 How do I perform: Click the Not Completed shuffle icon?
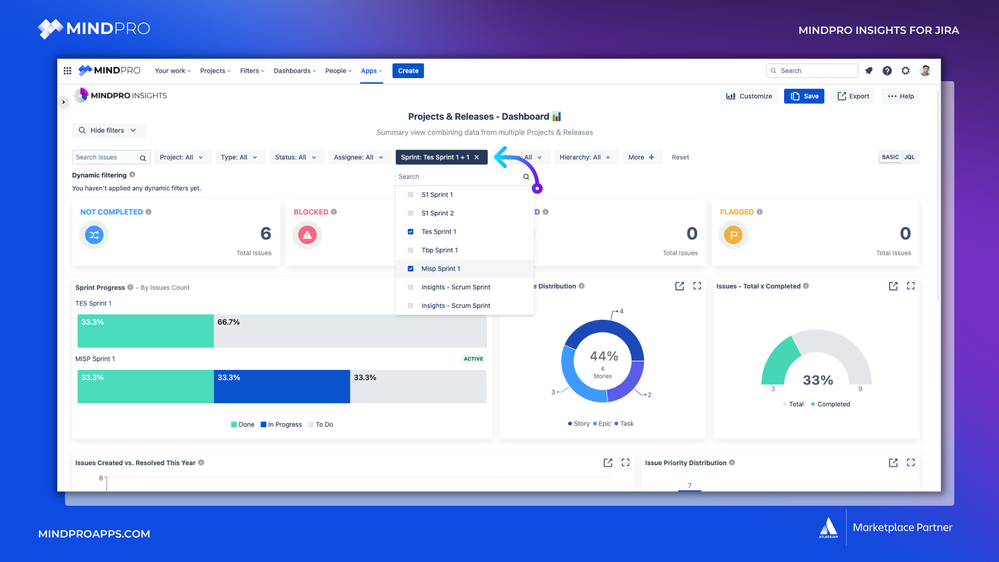(94, 235)
